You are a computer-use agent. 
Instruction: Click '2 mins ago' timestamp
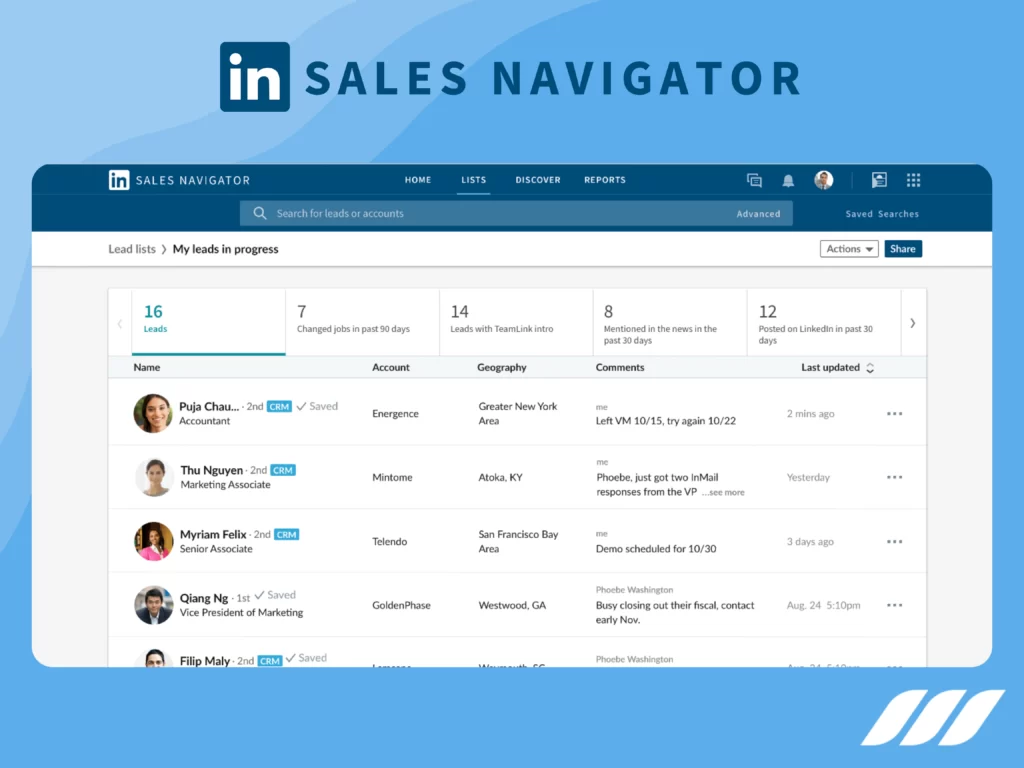pos(810,413)
